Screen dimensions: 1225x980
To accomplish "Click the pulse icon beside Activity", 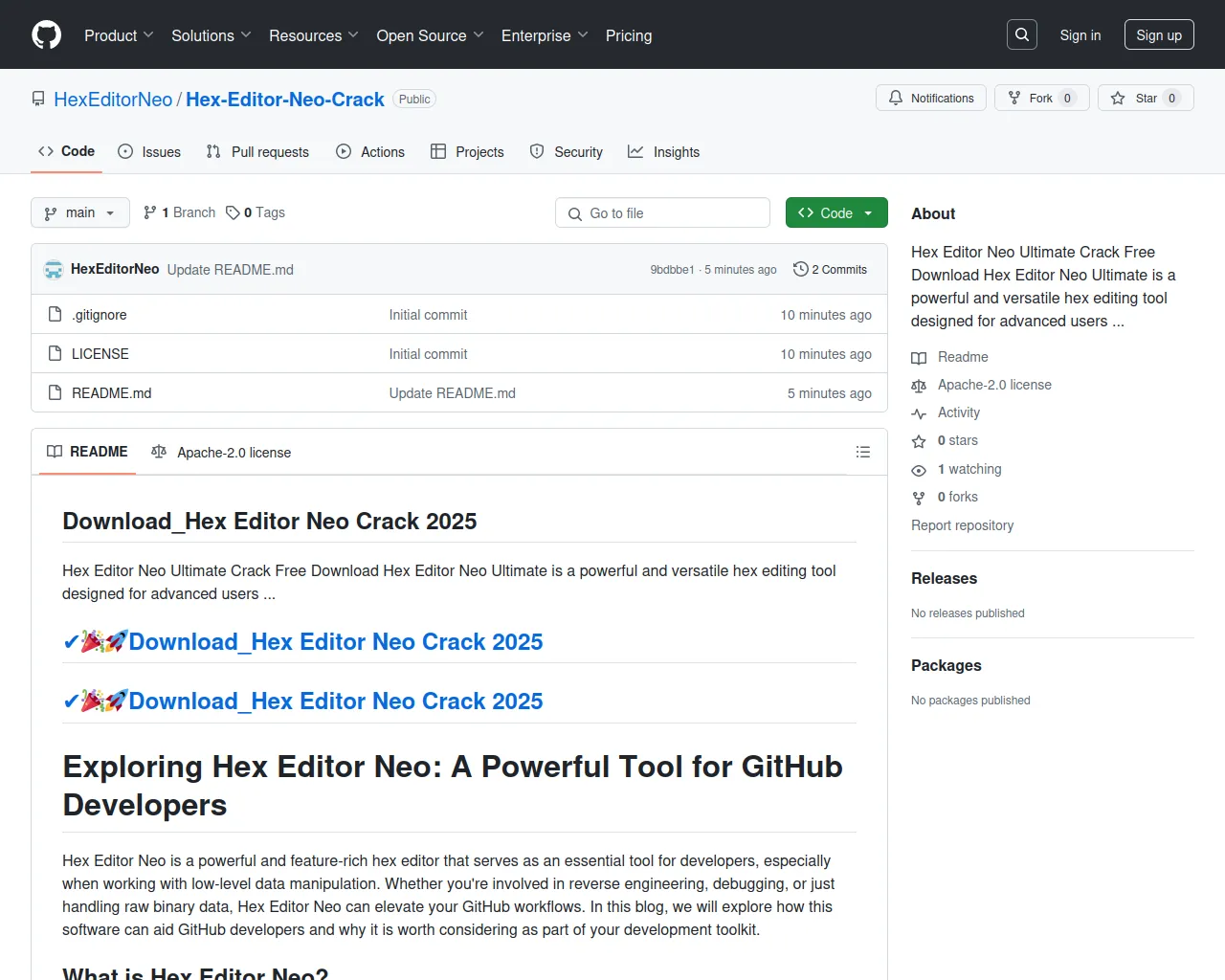I will pyautogui.click(x=919, y=412).
